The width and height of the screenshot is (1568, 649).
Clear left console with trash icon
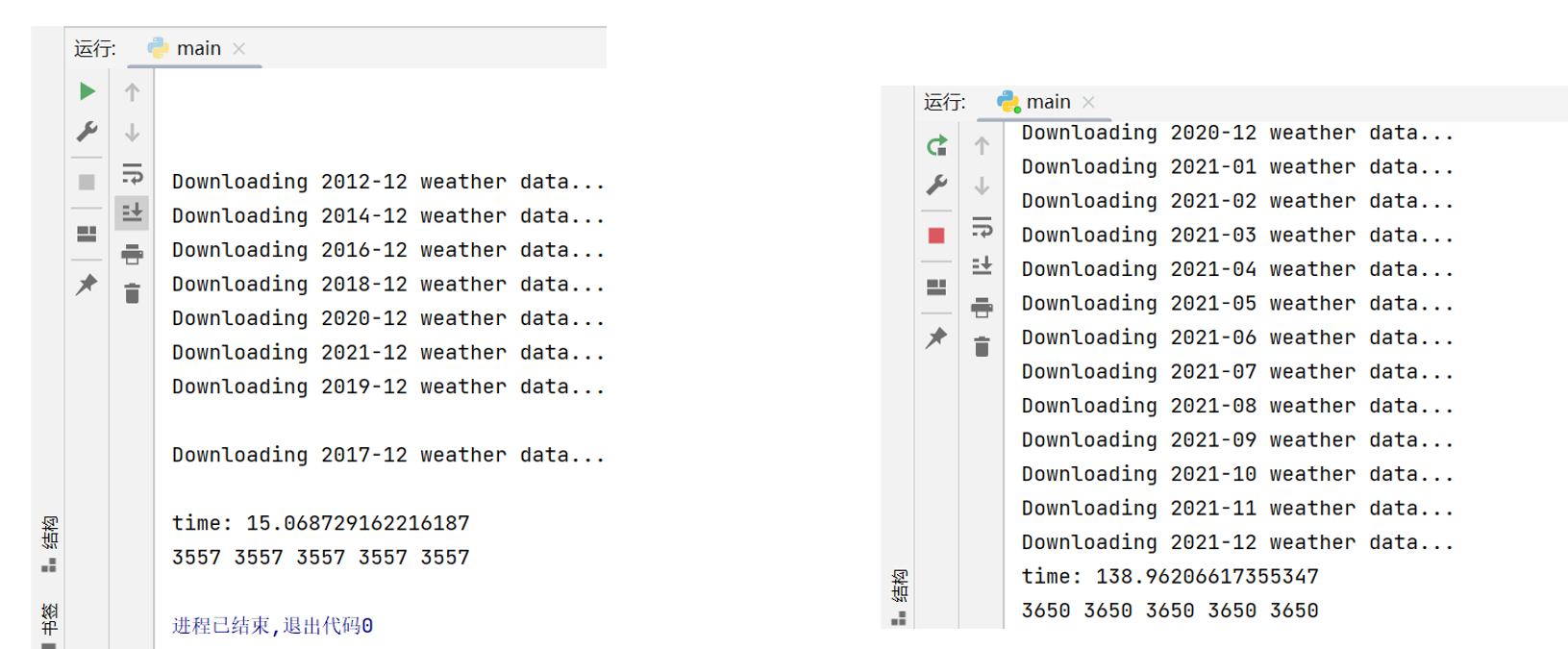tap(132, 293)
